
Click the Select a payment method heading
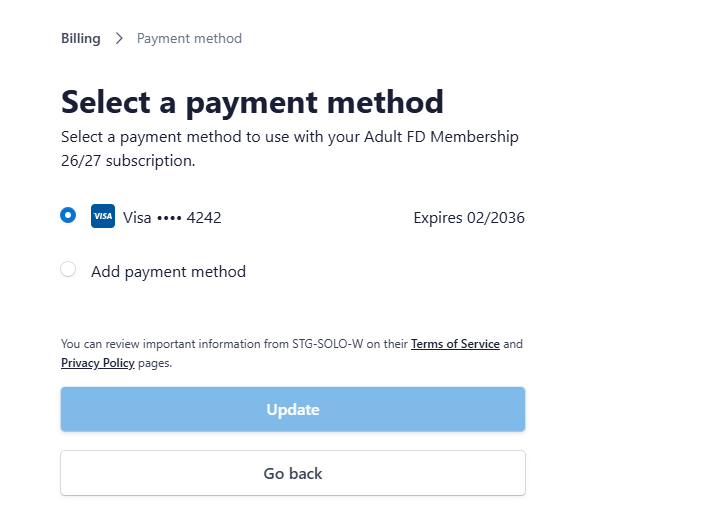coord(252,101)
